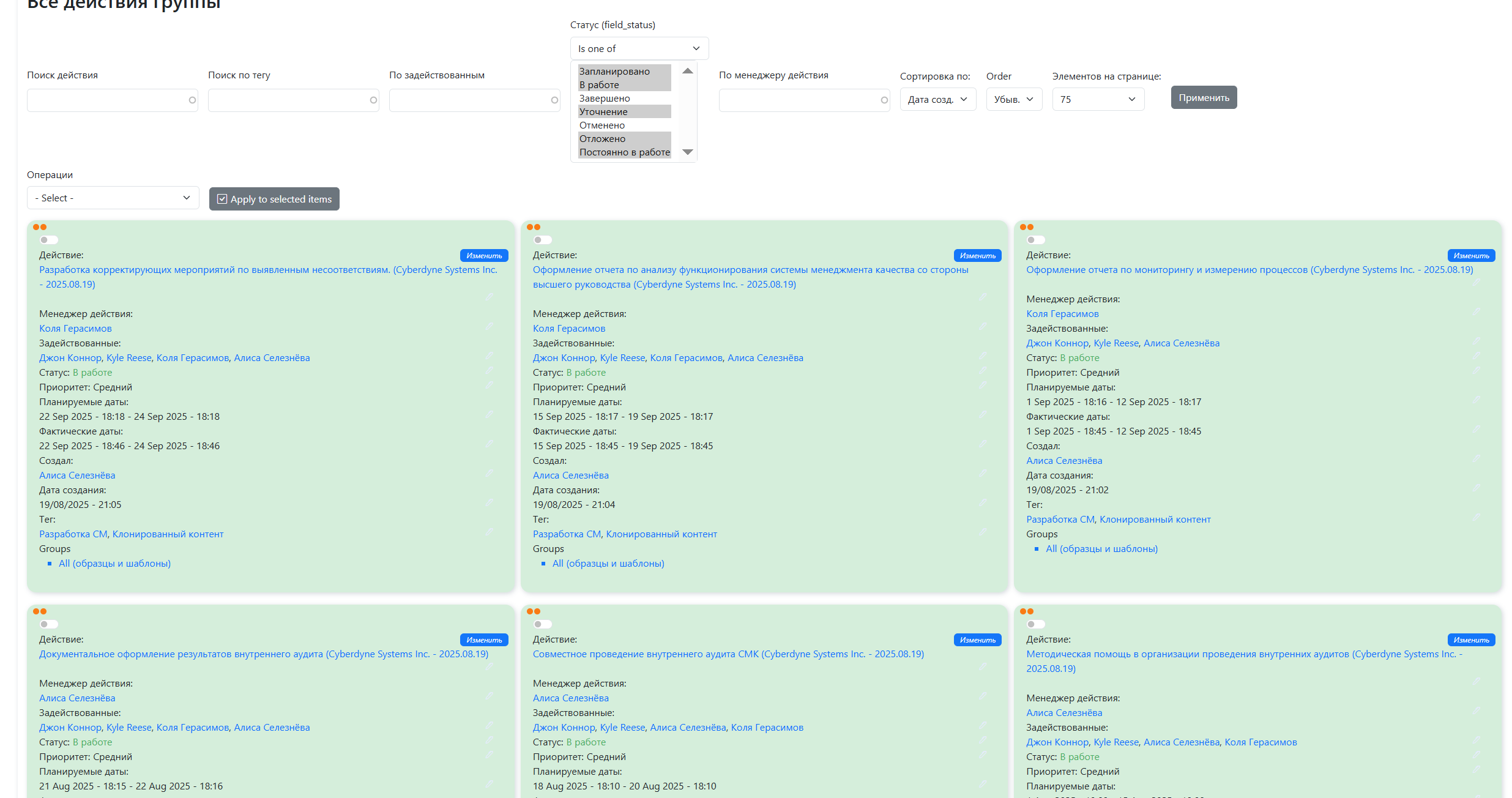Open the Операции Select dropdown
1512x798 pixels.
(x=113, y=198)
